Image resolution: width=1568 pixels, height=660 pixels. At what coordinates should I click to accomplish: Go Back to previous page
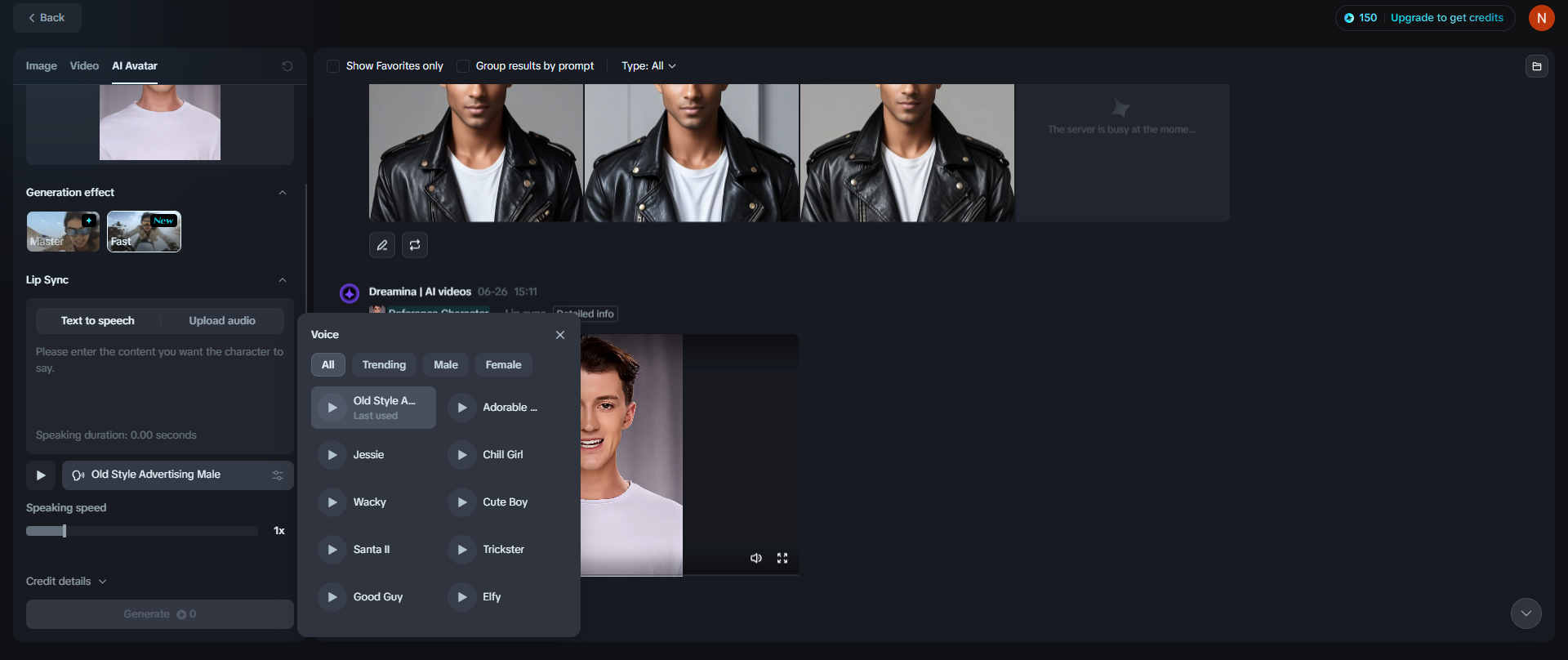[47, 18]
